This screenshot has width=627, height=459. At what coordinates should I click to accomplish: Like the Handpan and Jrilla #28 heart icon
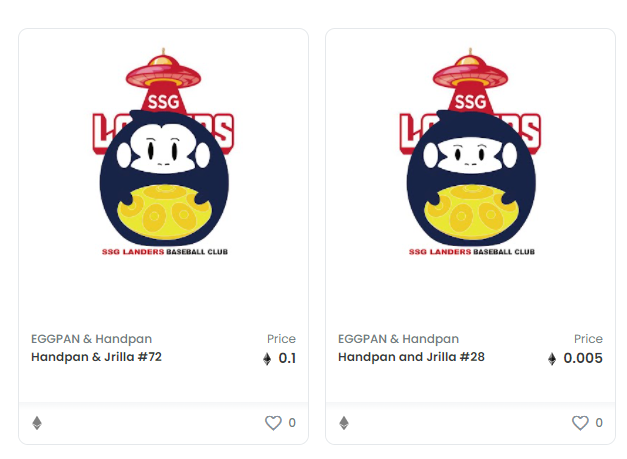click(580, 423)
